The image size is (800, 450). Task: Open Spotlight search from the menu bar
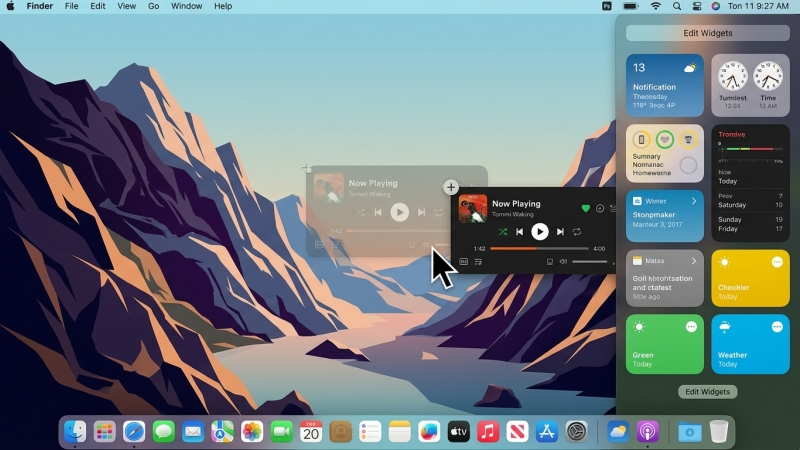pyautogui.click(x=677, y=6)
